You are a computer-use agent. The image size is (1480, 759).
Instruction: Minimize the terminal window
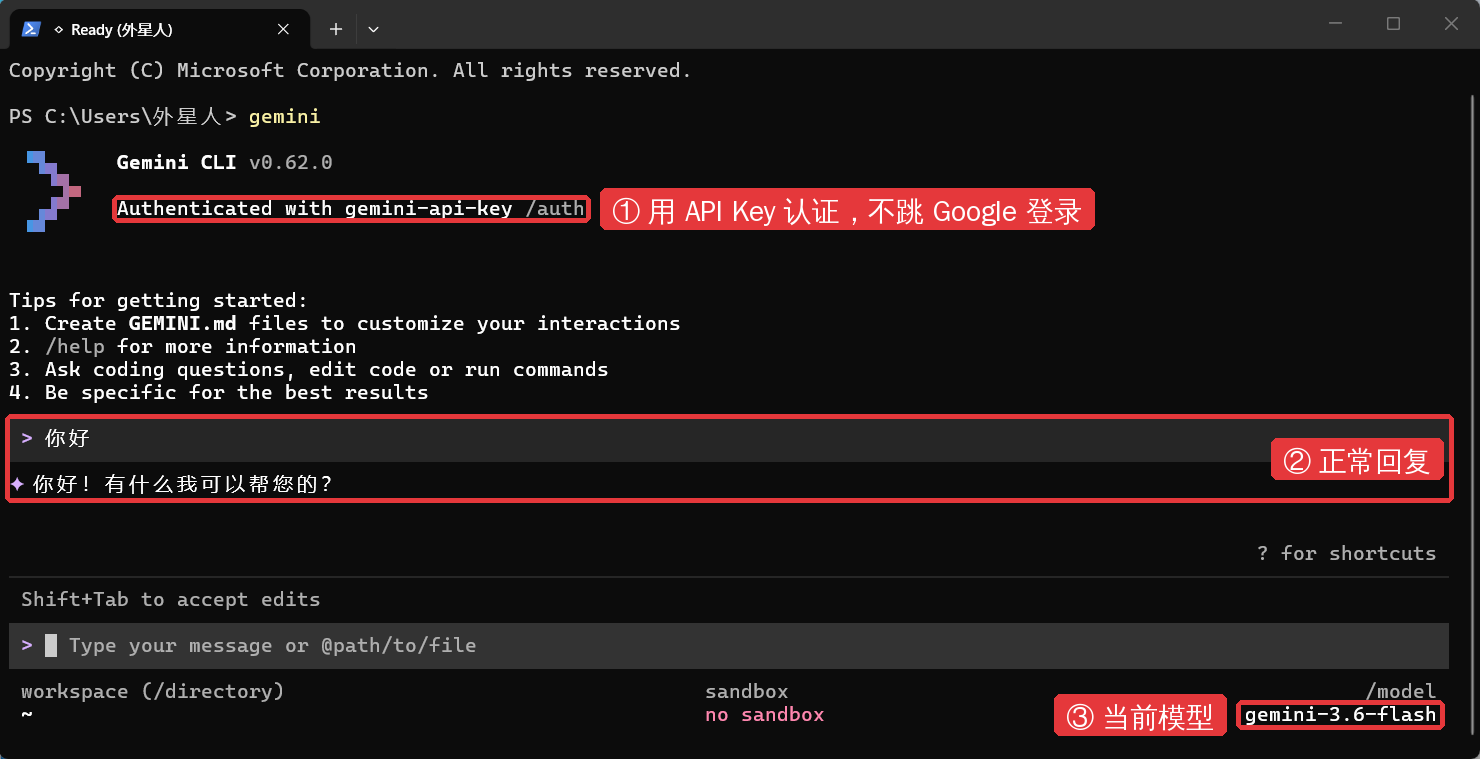tap(1335, 24)
